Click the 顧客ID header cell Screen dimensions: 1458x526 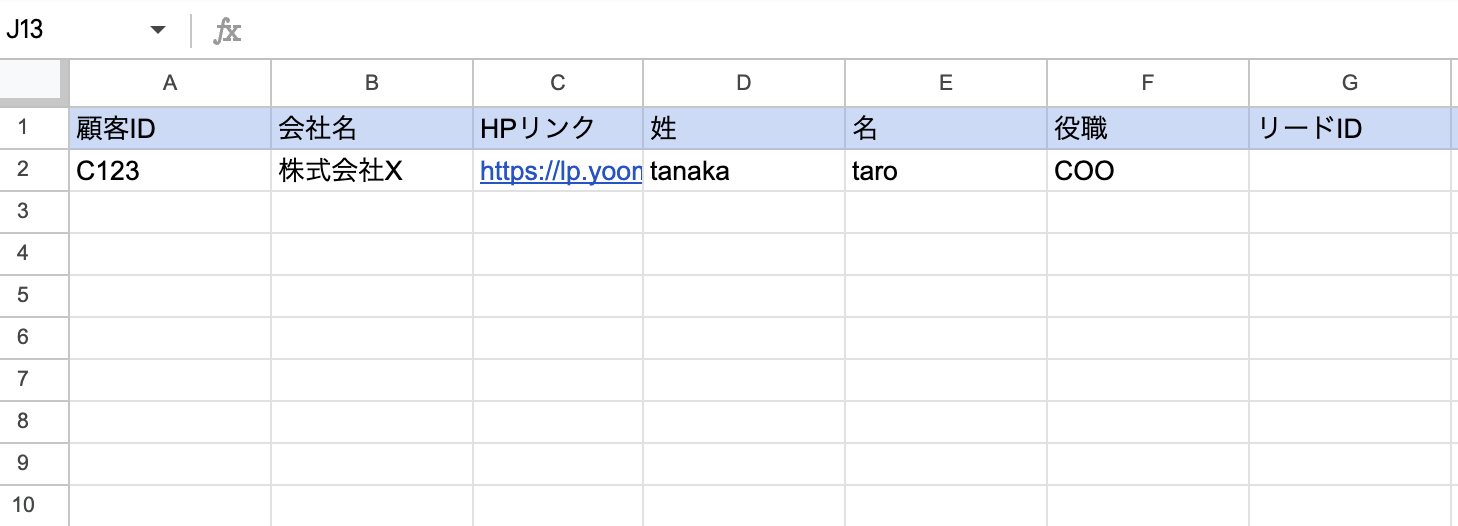(x=170, y=128)
